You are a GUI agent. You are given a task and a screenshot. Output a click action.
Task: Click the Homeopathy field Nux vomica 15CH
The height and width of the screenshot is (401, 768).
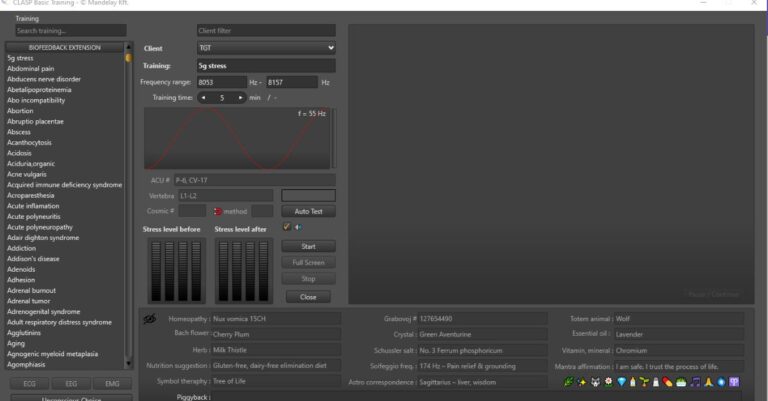tap(276, 319)
